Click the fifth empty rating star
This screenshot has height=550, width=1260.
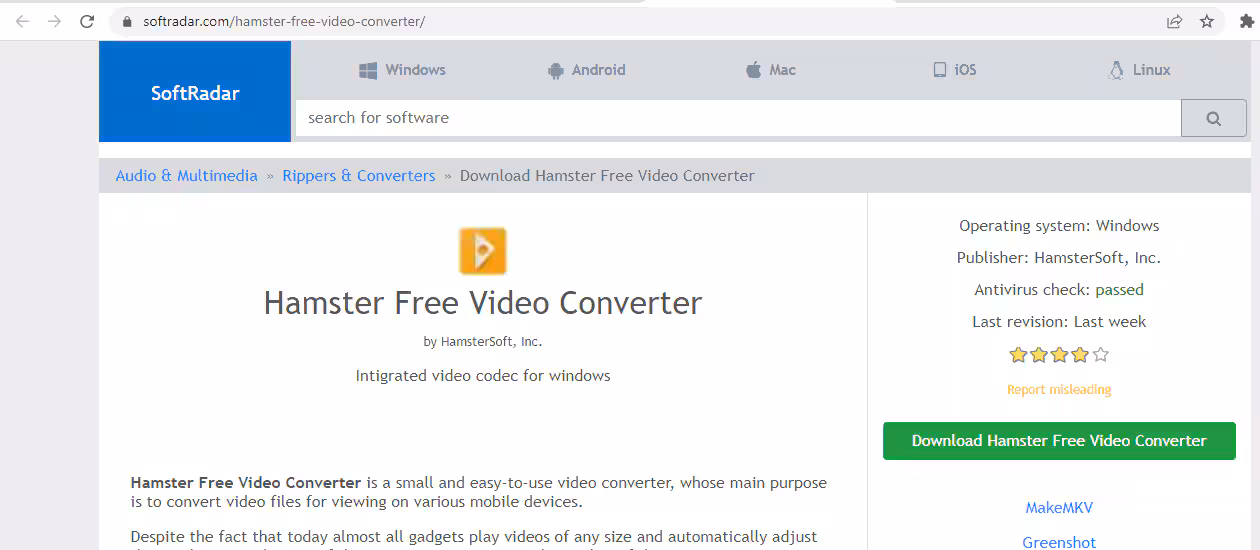1101,354
